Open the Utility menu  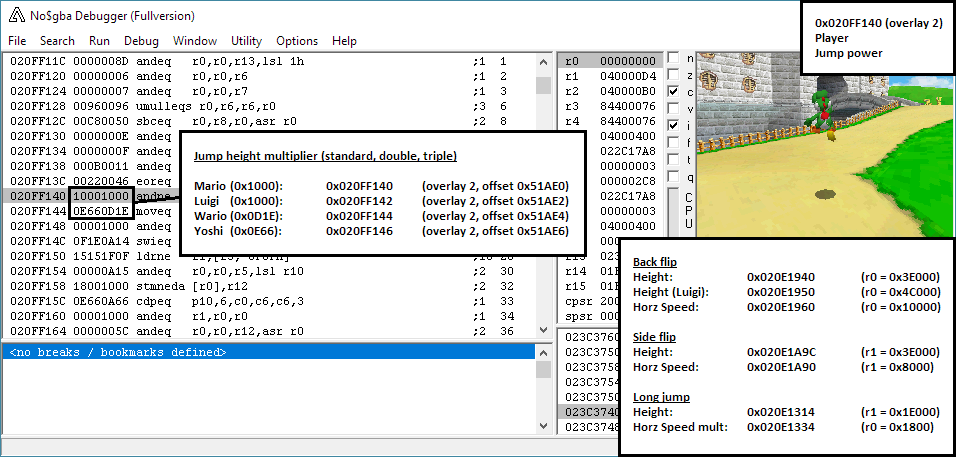point(246,41)
